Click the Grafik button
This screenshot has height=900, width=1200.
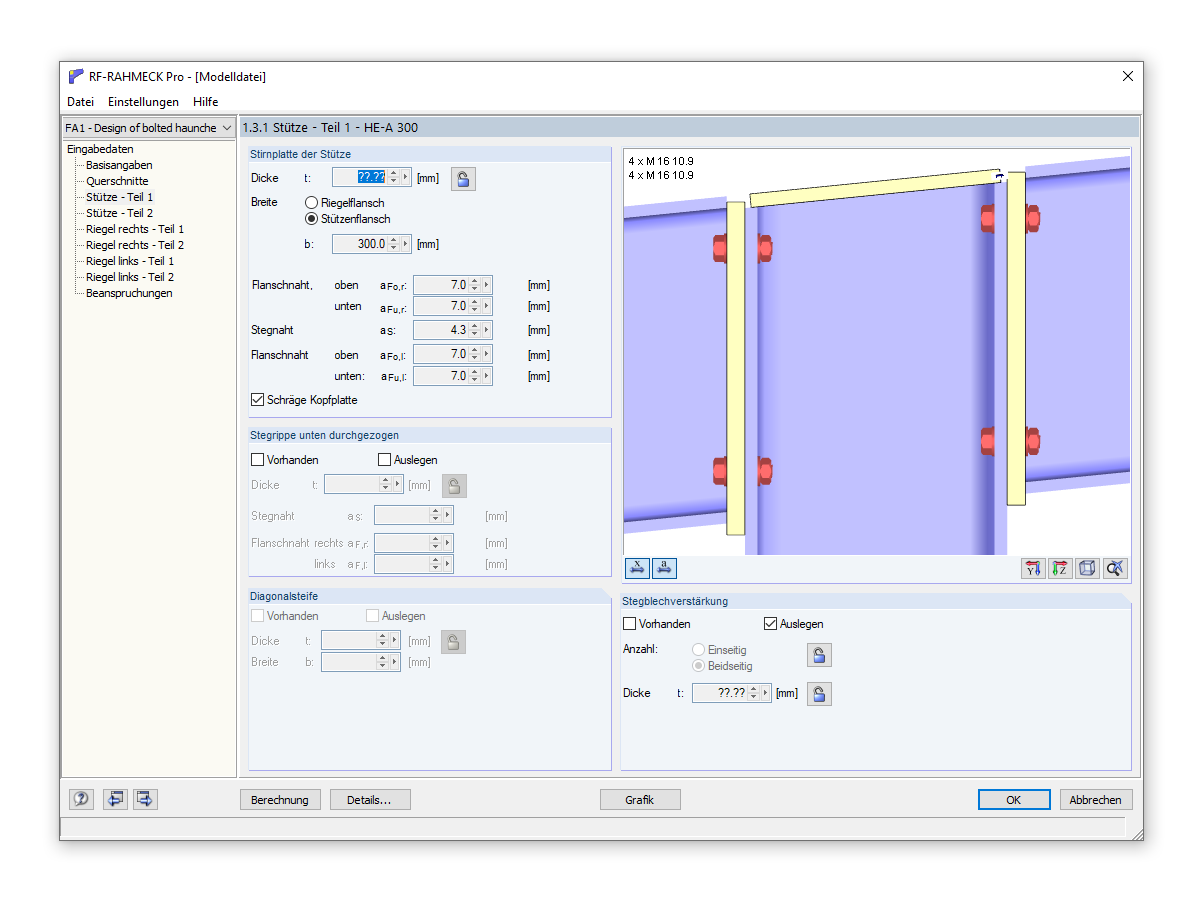(640, 800)
